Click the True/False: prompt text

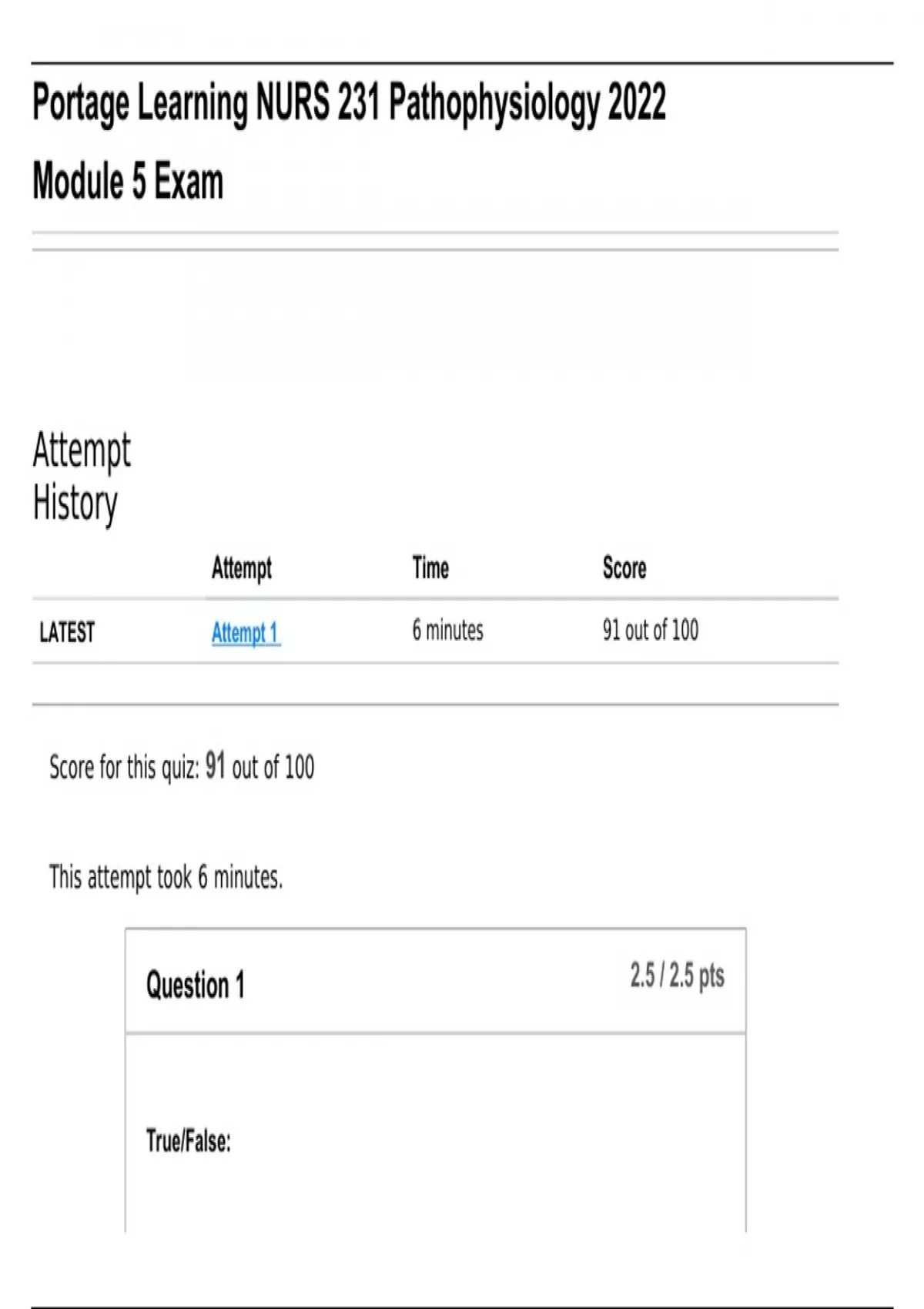pos(189,1140)
